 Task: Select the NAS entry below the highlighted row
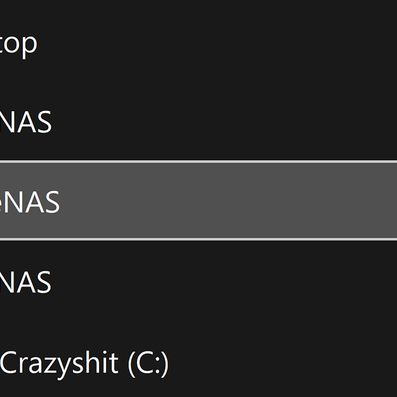198,282
